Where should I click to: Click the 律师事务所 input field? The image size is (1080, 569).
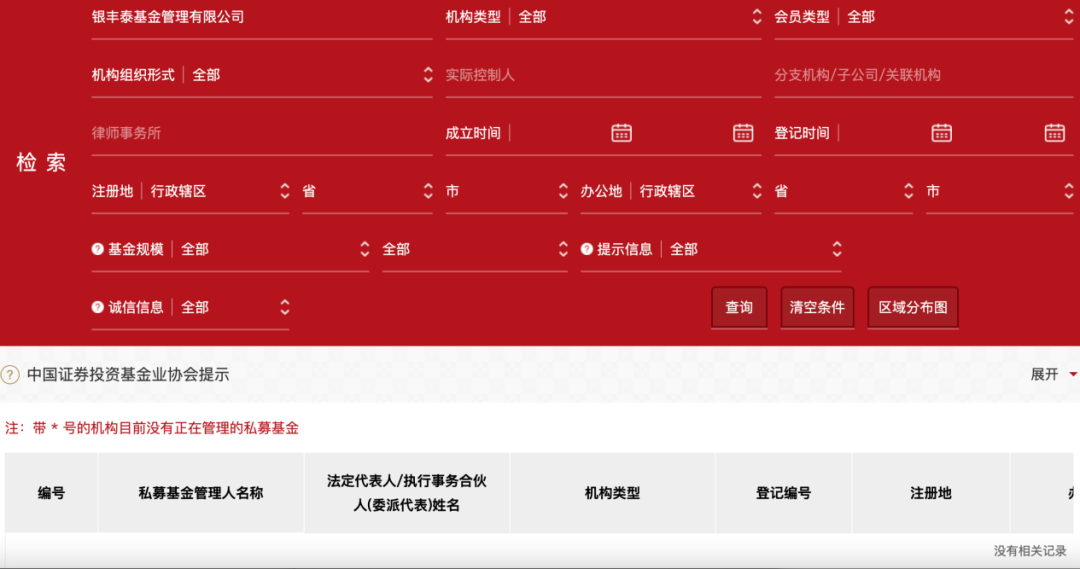[260, 133]
